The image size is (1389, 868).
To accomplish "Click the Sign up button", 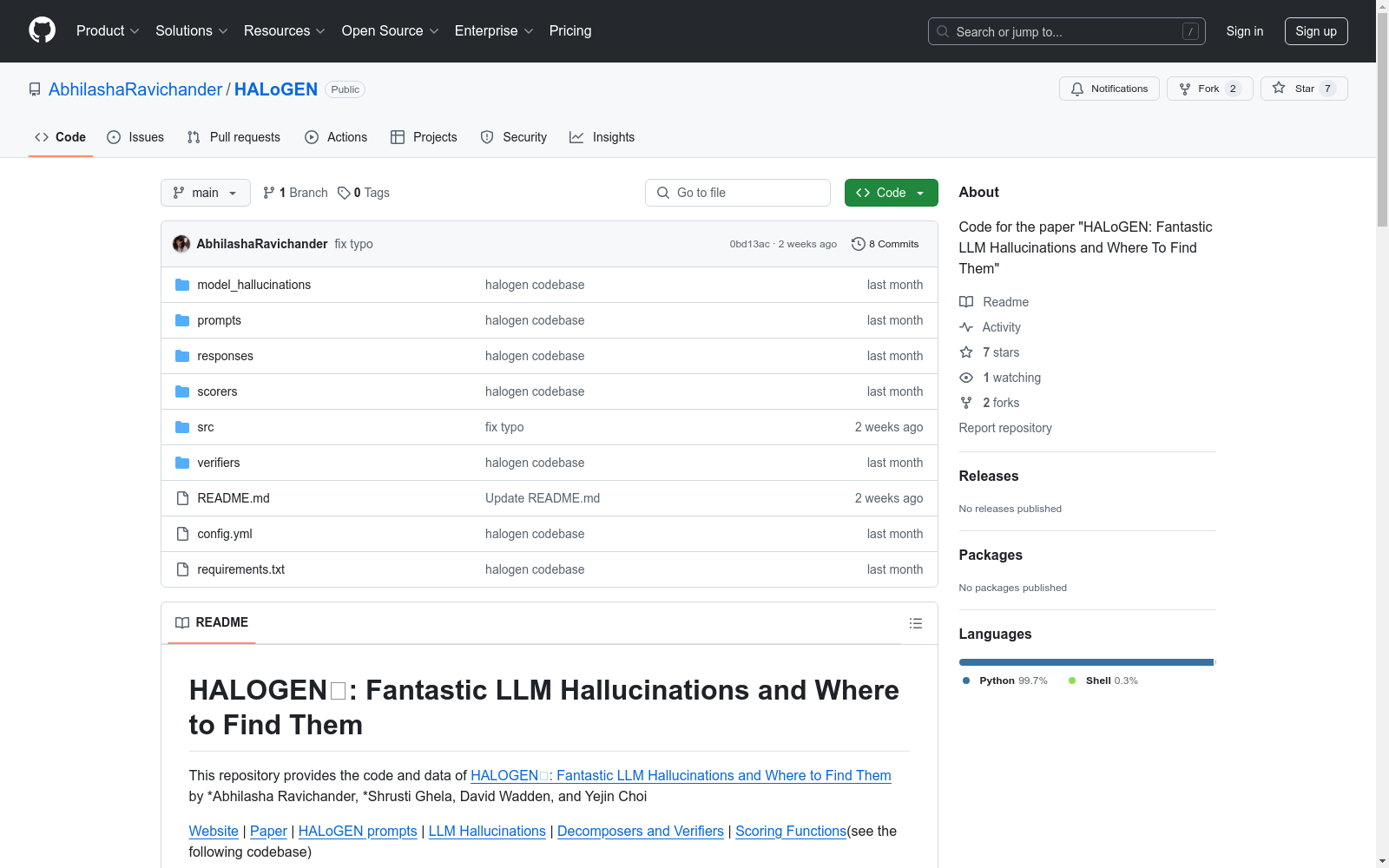I will pos(1315,31).
